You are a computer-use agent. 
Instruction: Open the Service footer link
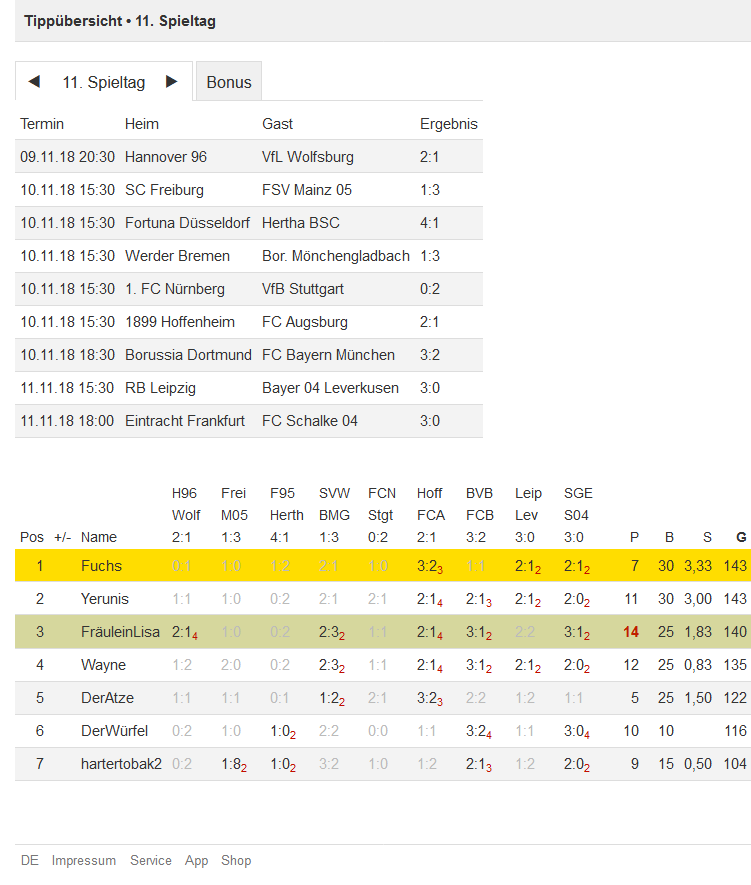pos(151,860)
